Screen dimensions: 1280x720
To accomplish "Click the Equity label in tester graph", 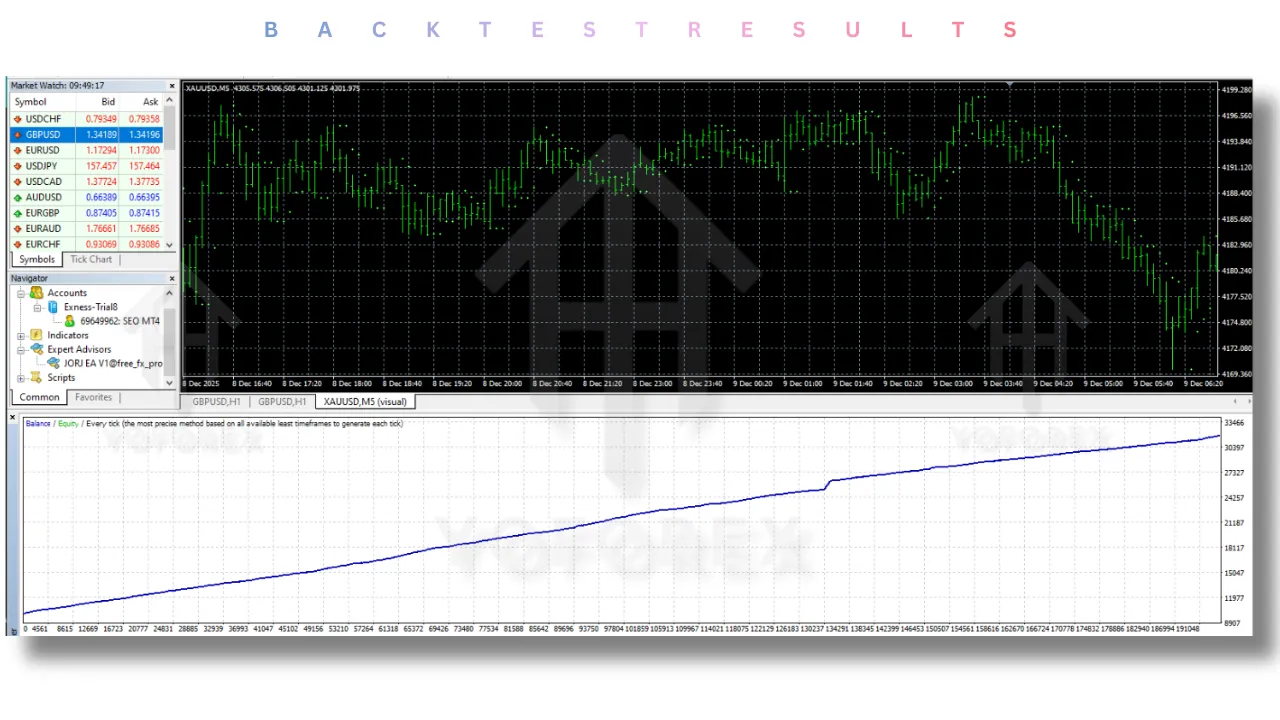I will [x=68, y=423].
